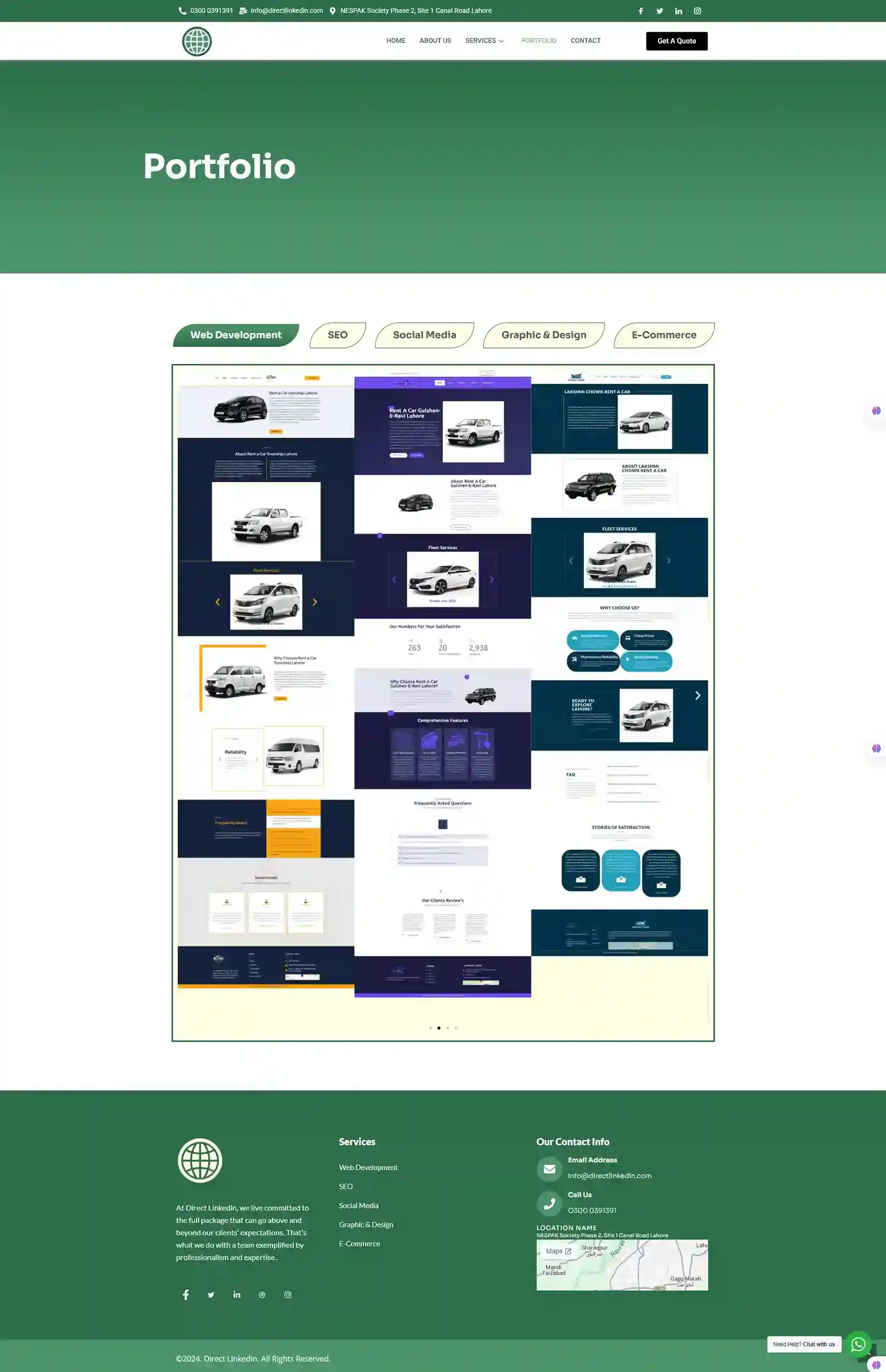Expand the Services dropdown chevron
The height and width of the screenshot is (1372, 886).
(x=501, y=41)
